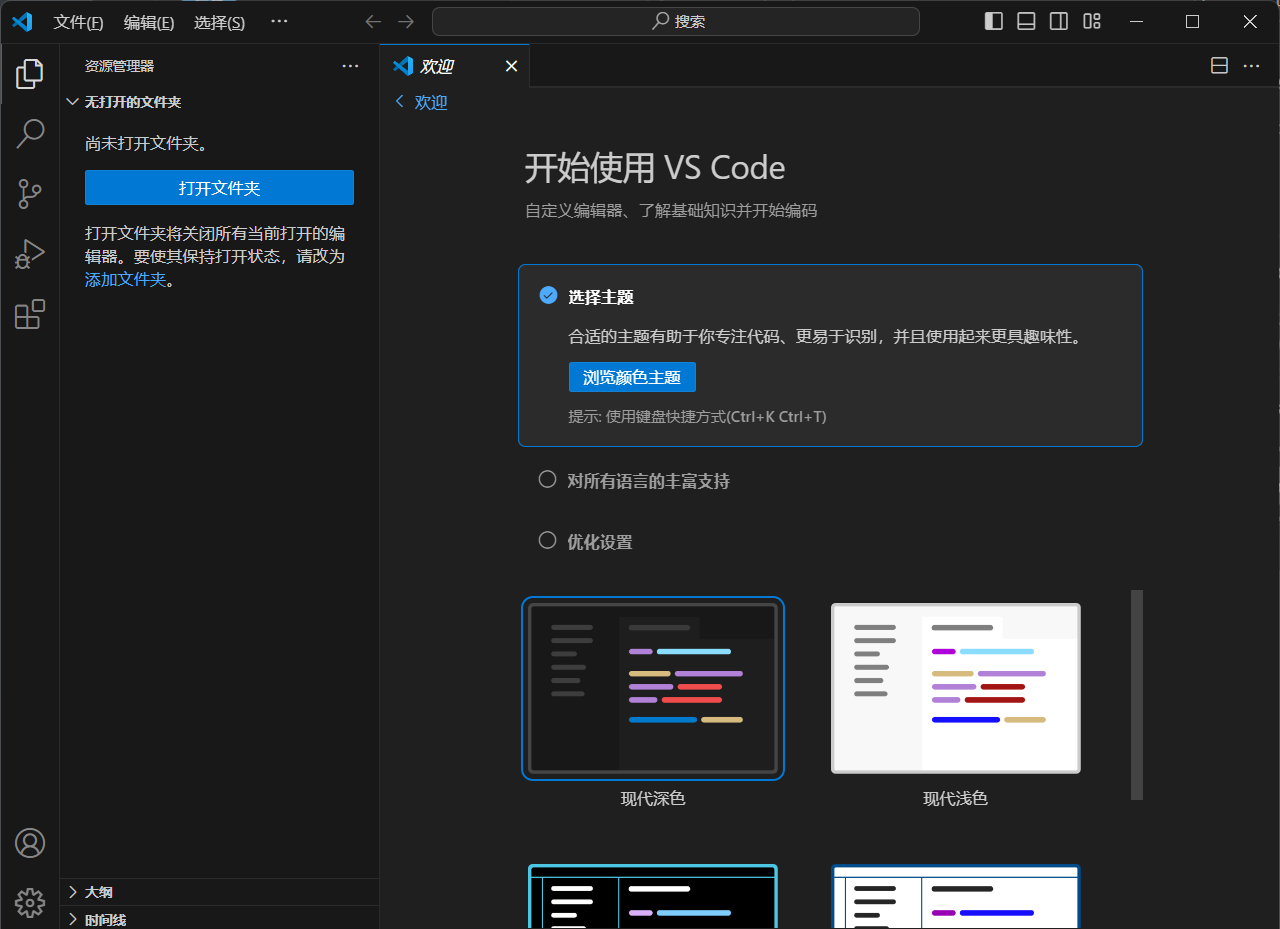Open the customize layout icon
1280x929 pixels.
(x=1092, y=22)
